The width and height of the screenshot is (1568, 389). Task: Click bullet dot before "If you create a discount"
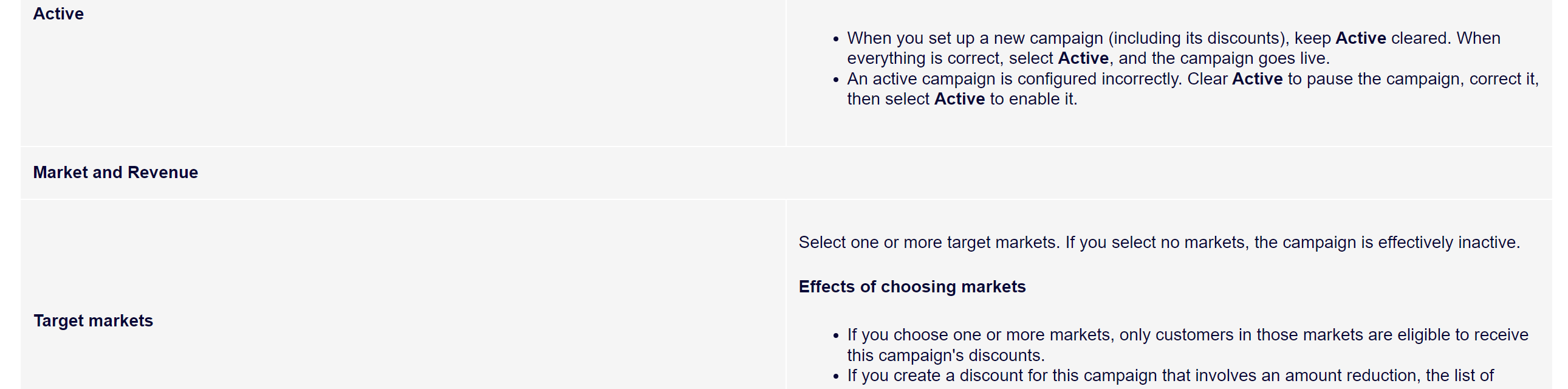[836, 377]
